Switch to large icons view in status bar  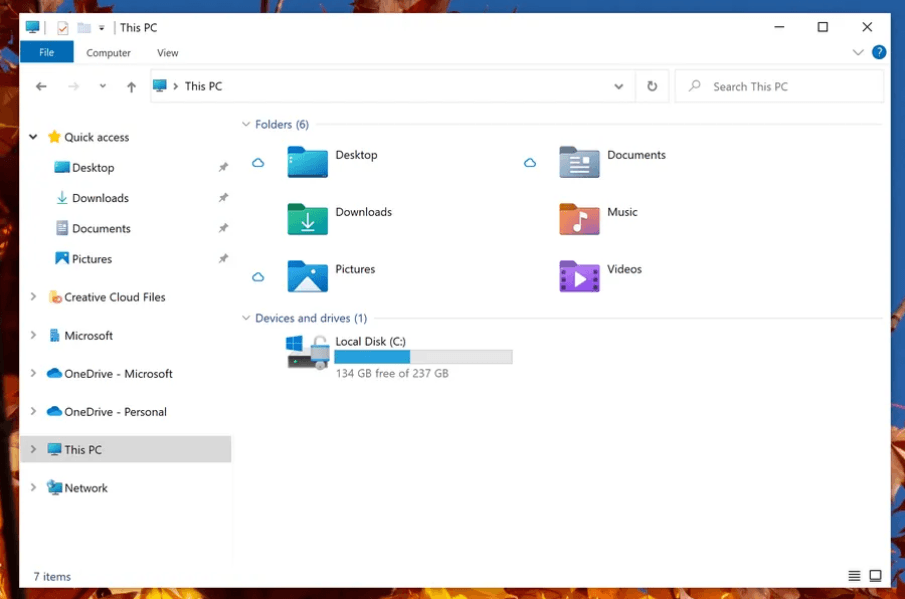pyautogui.click(x=875, y=575)
